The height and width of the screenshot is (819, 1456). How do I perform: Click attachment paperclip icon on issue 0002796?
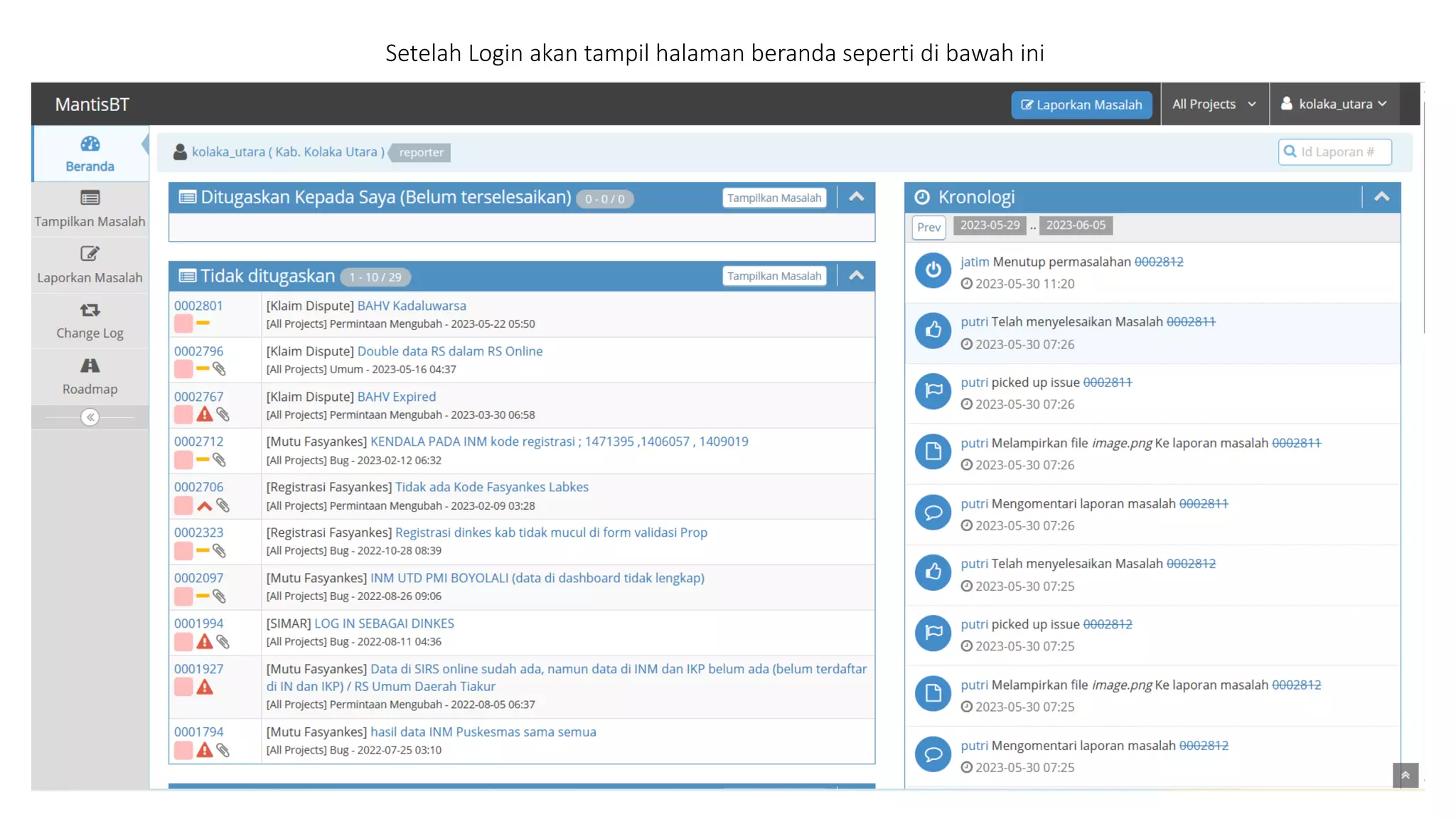[x=220, y=369]
